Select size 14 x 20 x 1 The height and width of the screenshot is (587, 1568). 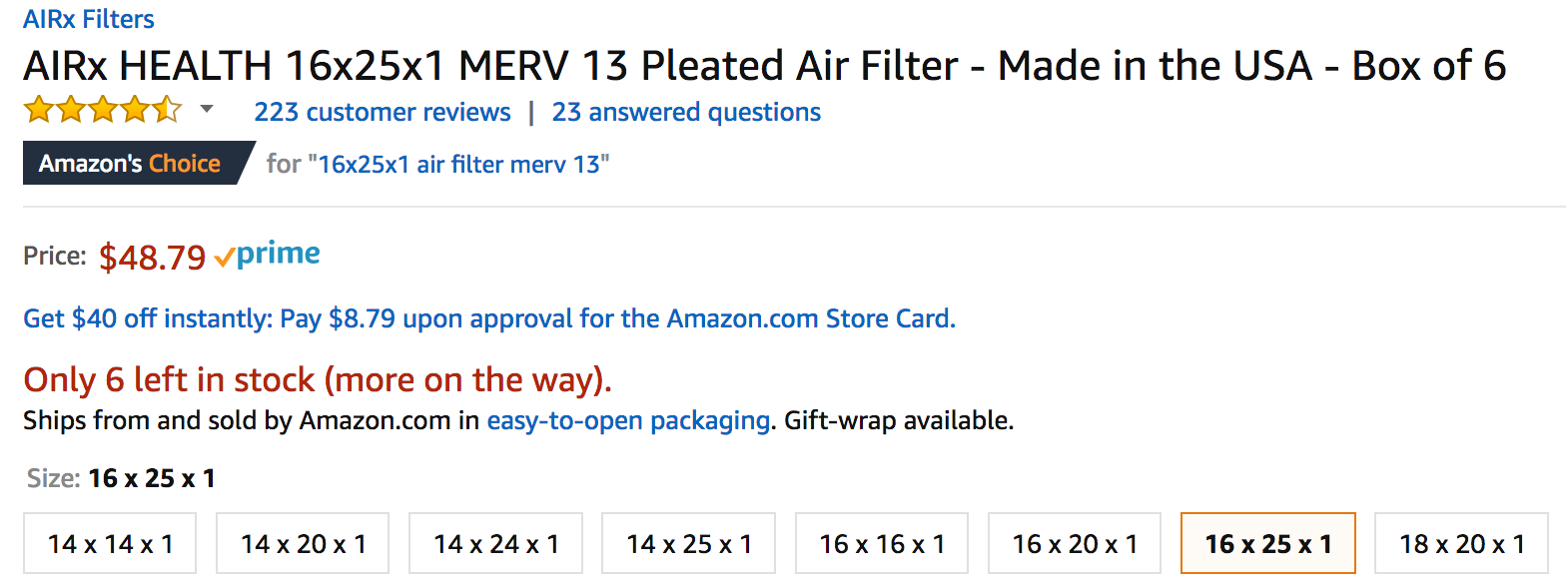coord(303,543)
